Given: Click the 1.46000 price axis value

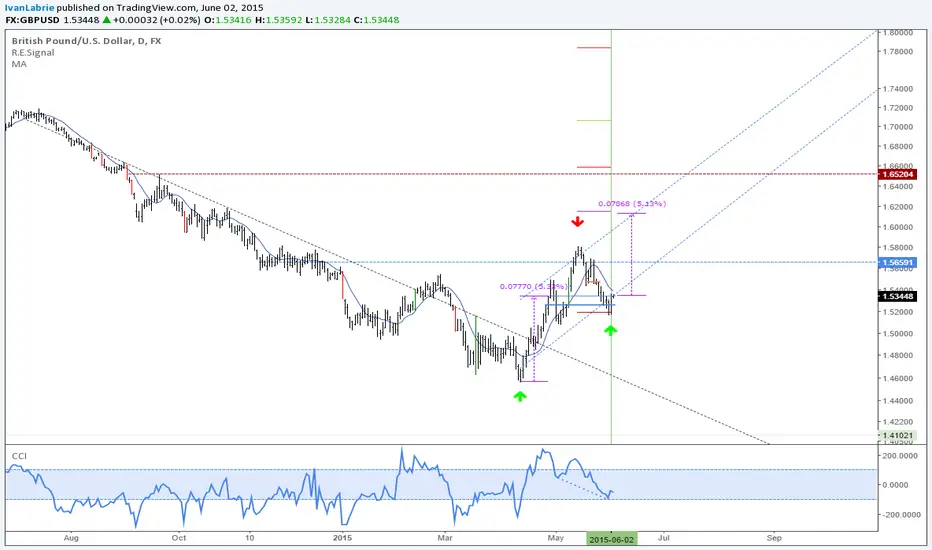Looking at the screenshot, I should pos(898,378).
